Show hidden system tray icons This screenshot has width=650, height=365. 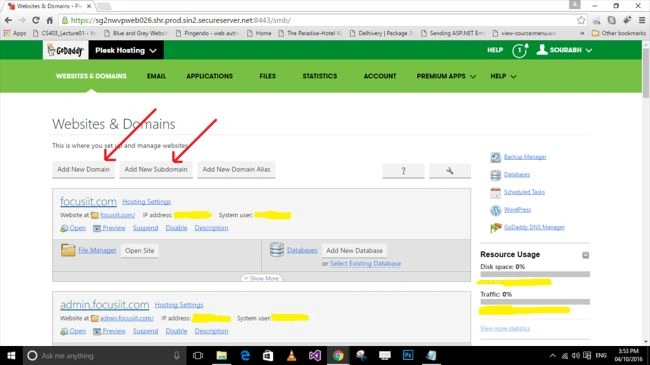pyautogui.click(x=553, y=355)
